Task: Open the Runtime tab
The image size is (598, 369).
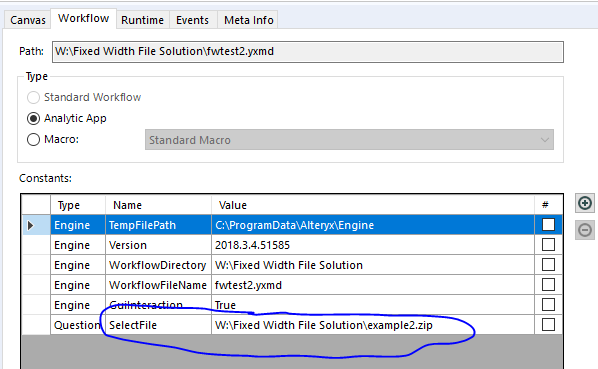Action: (143, 20)
